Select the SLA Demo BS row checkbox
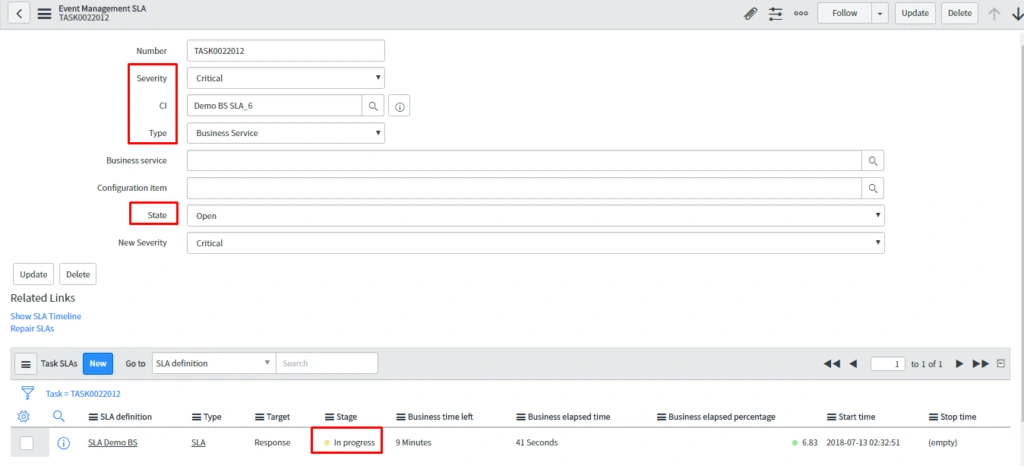1024x466 pixels. click(27, 442)
